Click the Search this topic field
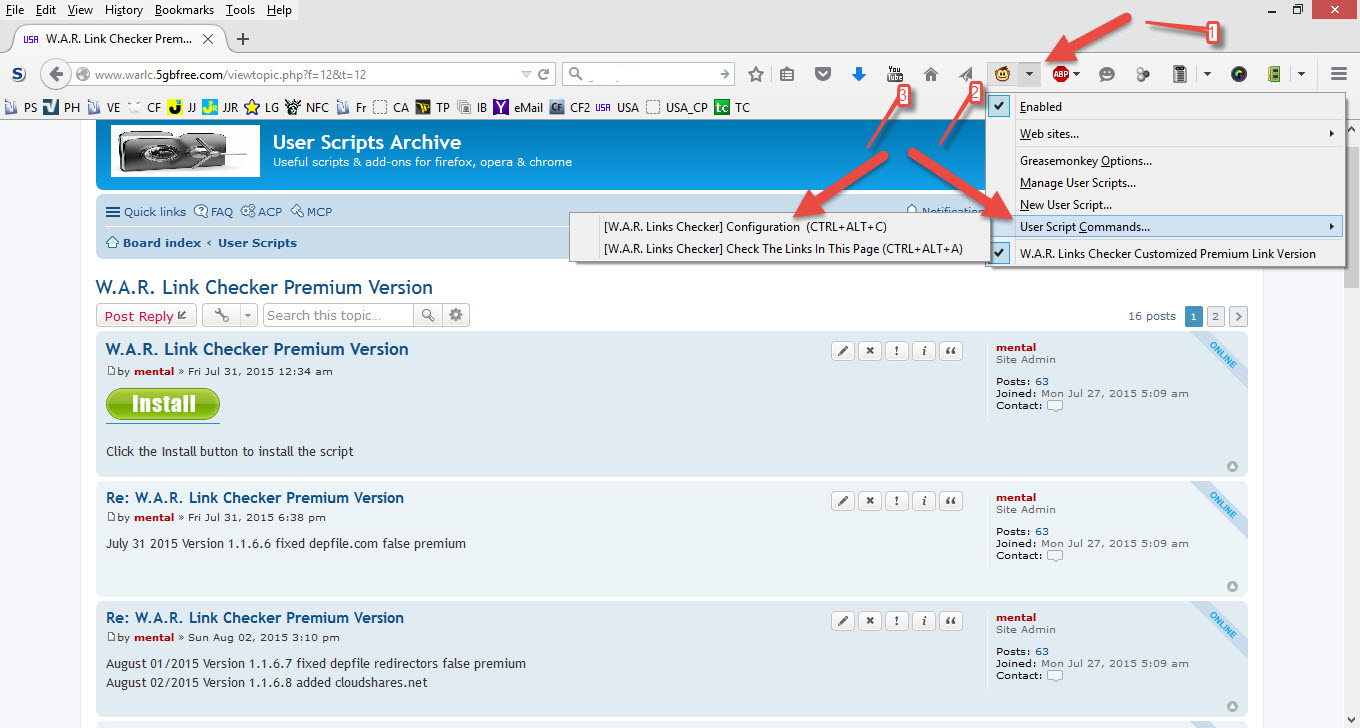The image size is (1360, 728). point(338,316)
